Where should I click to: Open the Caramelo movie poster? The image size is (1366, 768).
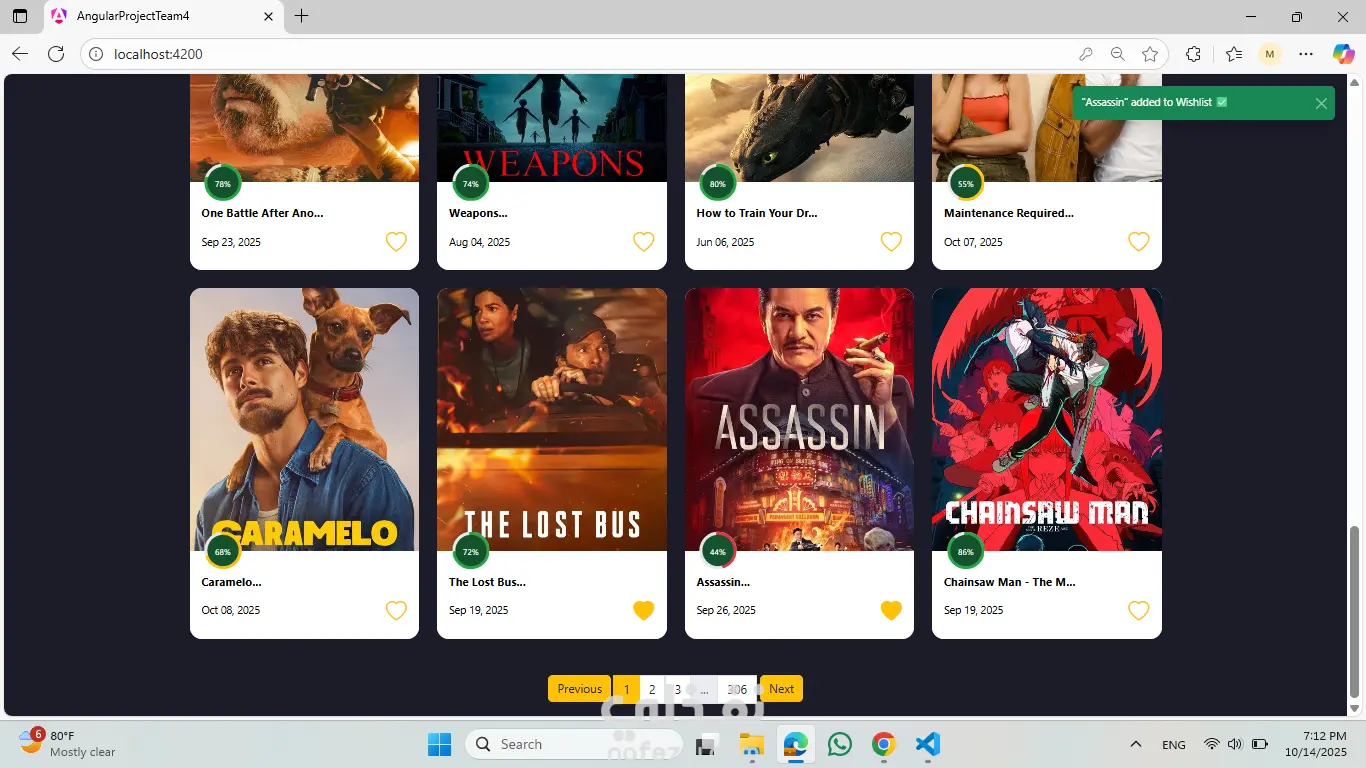[x=304, y=419]
